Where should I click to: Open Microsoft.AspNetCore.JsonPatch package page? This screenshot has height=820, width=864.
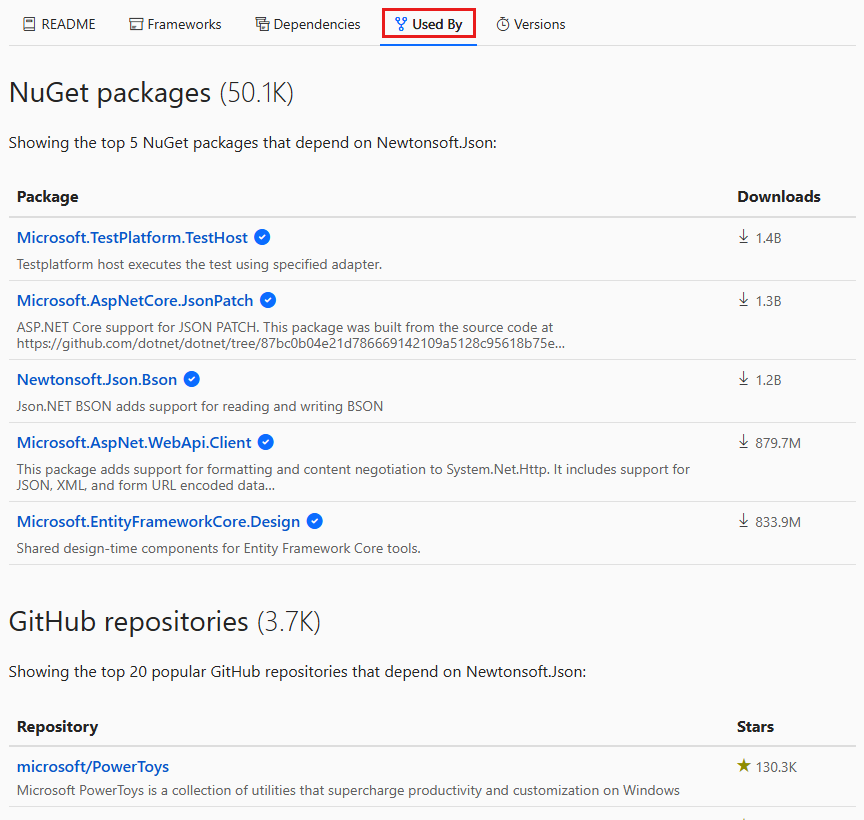(x=135, y=300)
